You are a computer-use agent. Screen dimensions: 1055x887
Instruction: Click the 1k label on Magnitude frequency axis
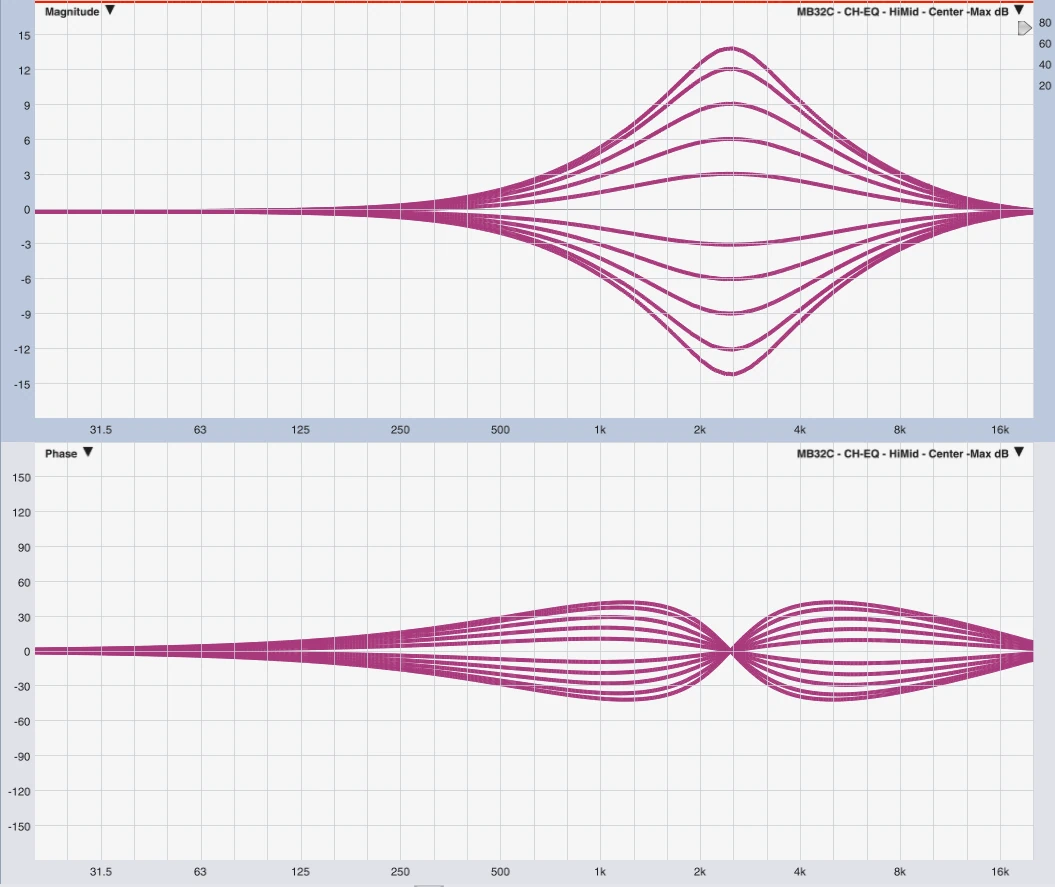(600, 430)
